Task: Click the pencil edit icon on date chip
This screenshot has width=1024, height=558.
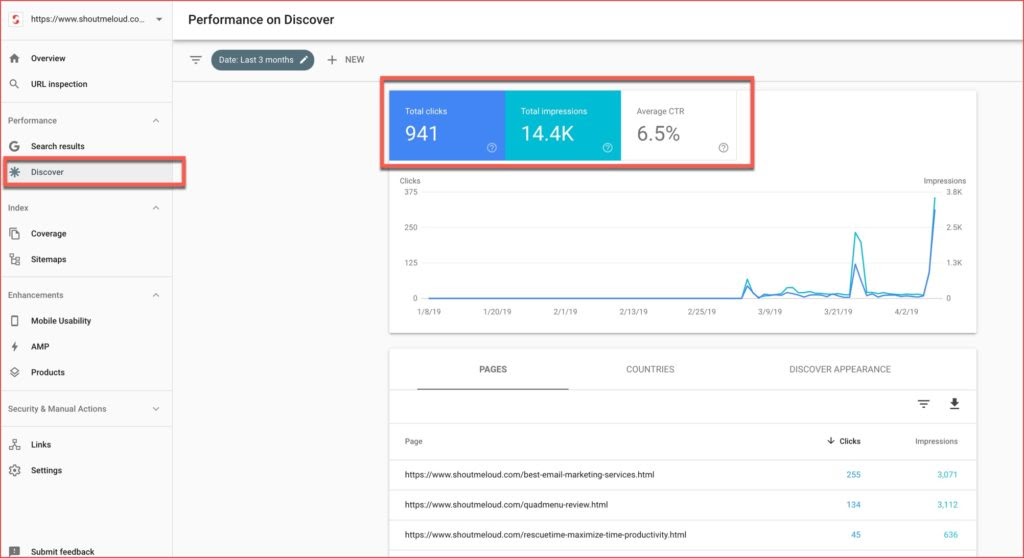Action: pyautogui.click(x=303, y=60)
